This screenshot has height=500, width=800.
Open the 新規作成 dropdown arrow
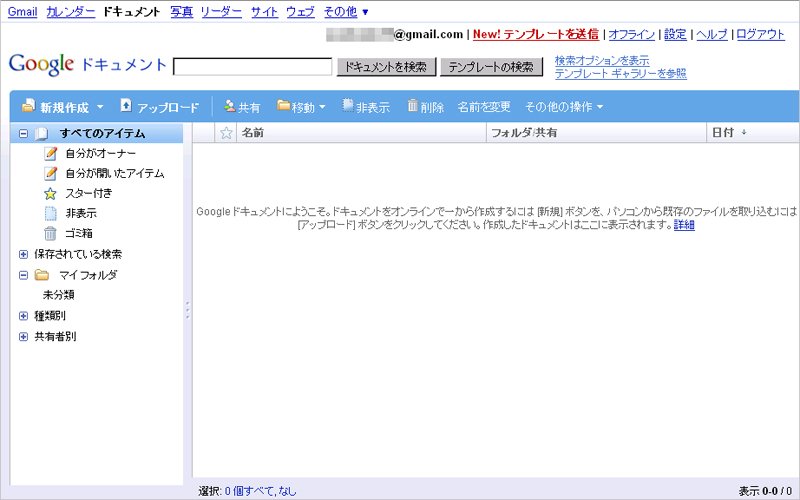[100, 107]
